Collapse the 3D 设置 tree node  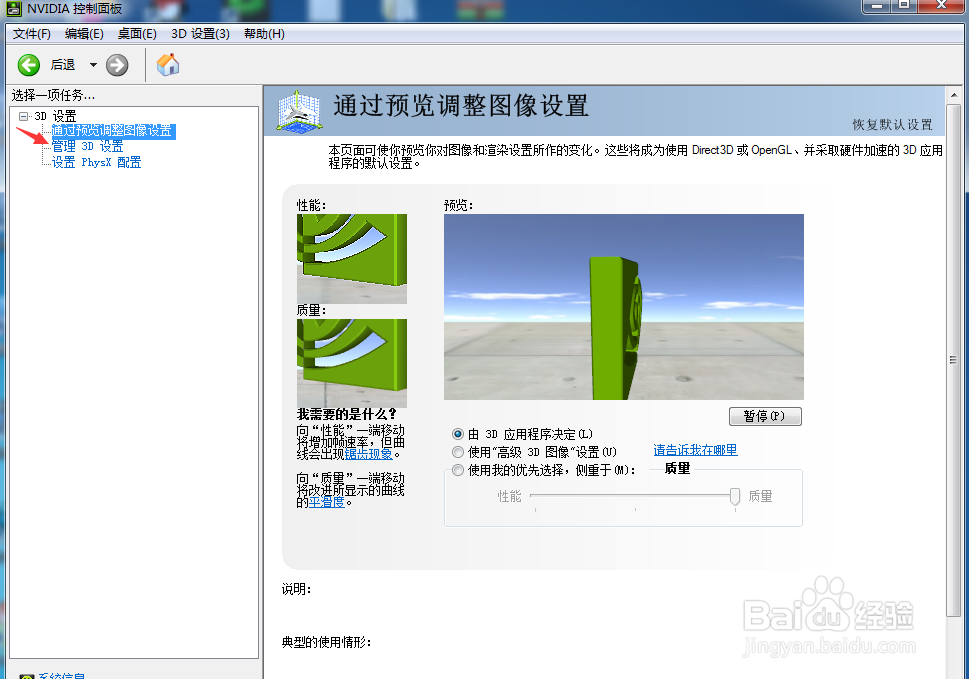coord(23,116)
